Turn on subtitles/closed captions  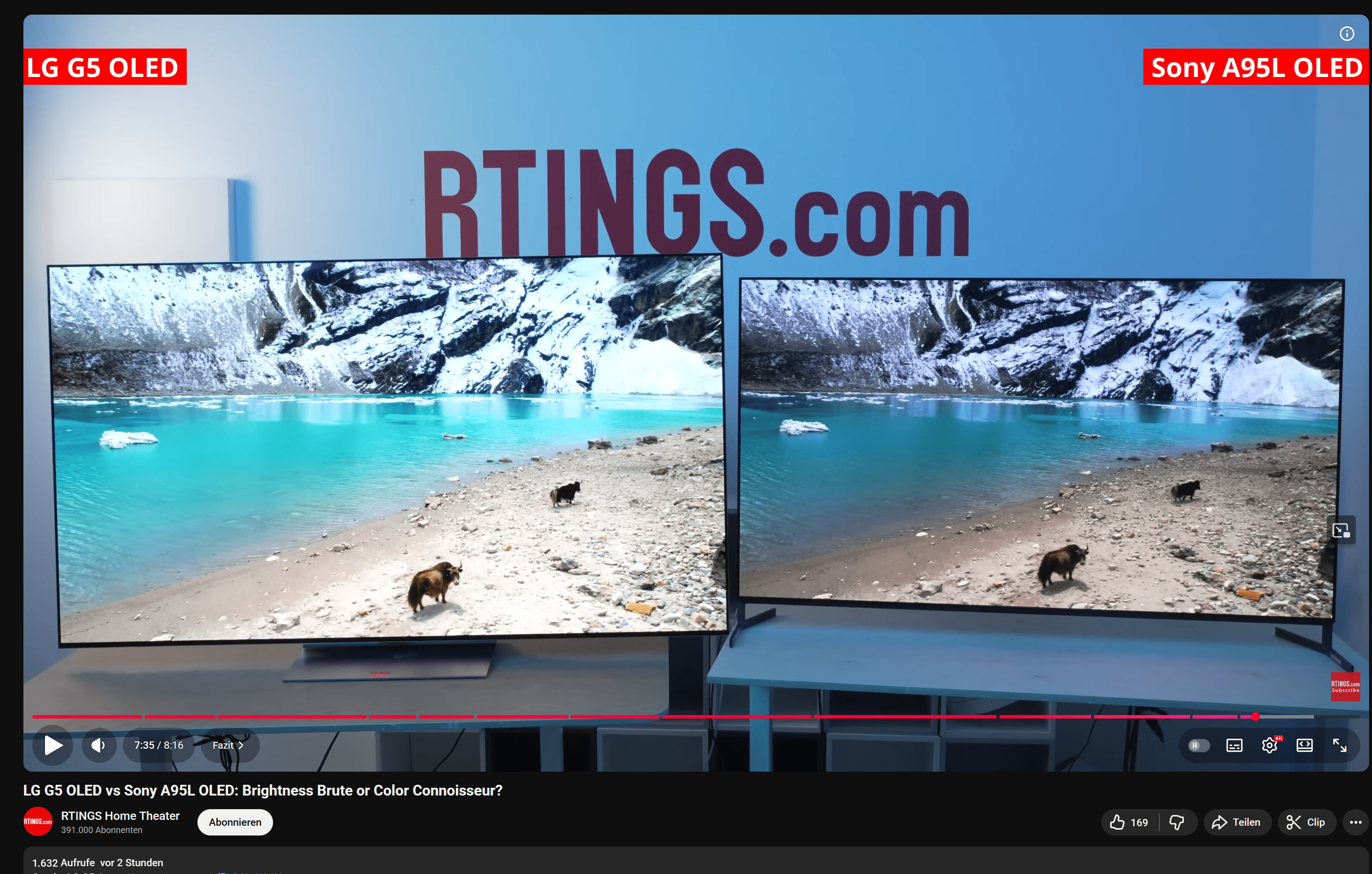point(1234,745)
